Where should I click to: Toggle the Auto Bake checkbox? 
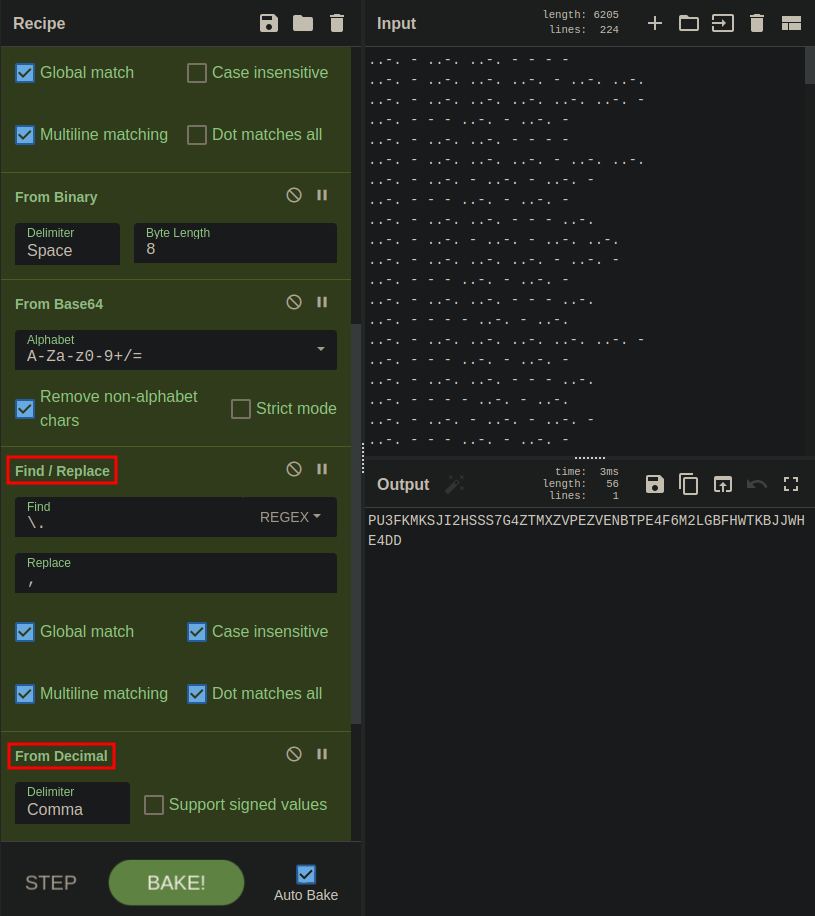[306, 874]
